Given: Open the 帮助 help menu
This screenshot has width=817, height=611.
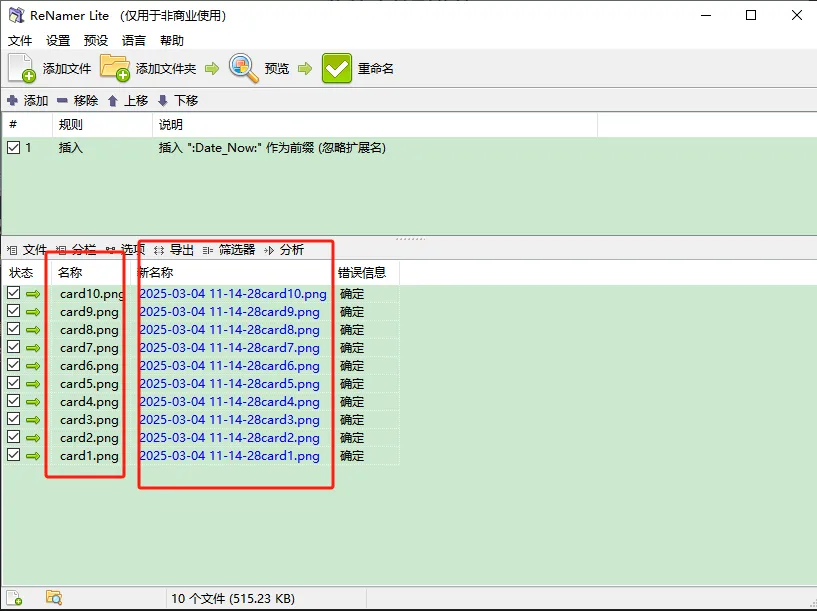Looking at the screenshot, I should [x=172, y=41].
